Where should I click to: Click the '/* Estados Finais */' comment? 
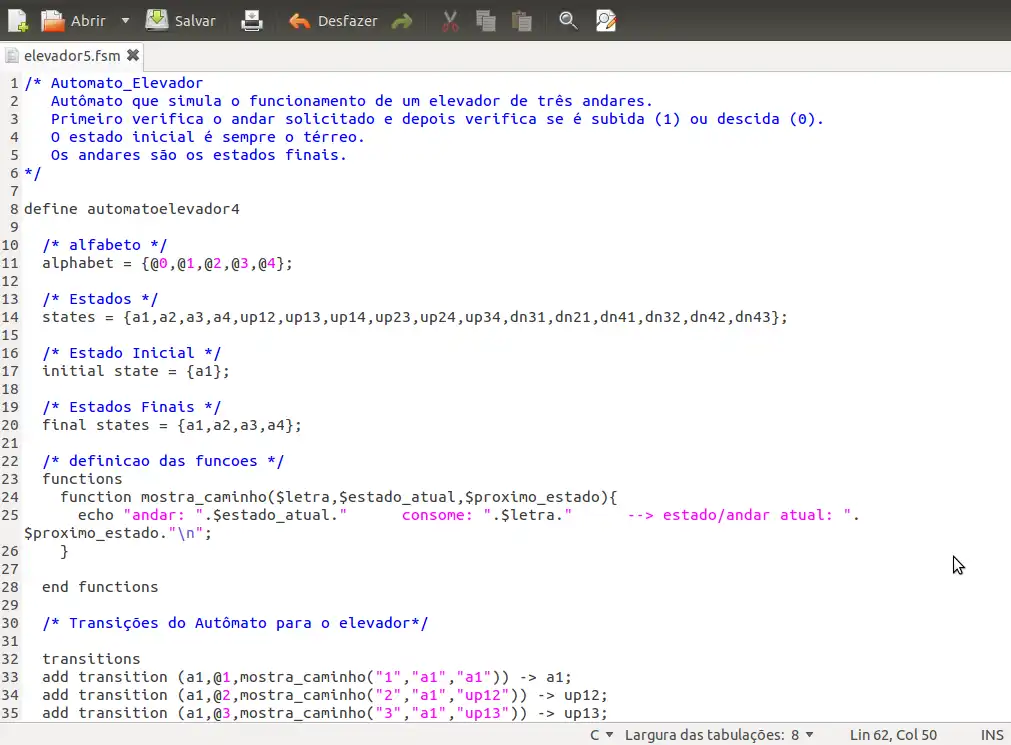[132, 407]
